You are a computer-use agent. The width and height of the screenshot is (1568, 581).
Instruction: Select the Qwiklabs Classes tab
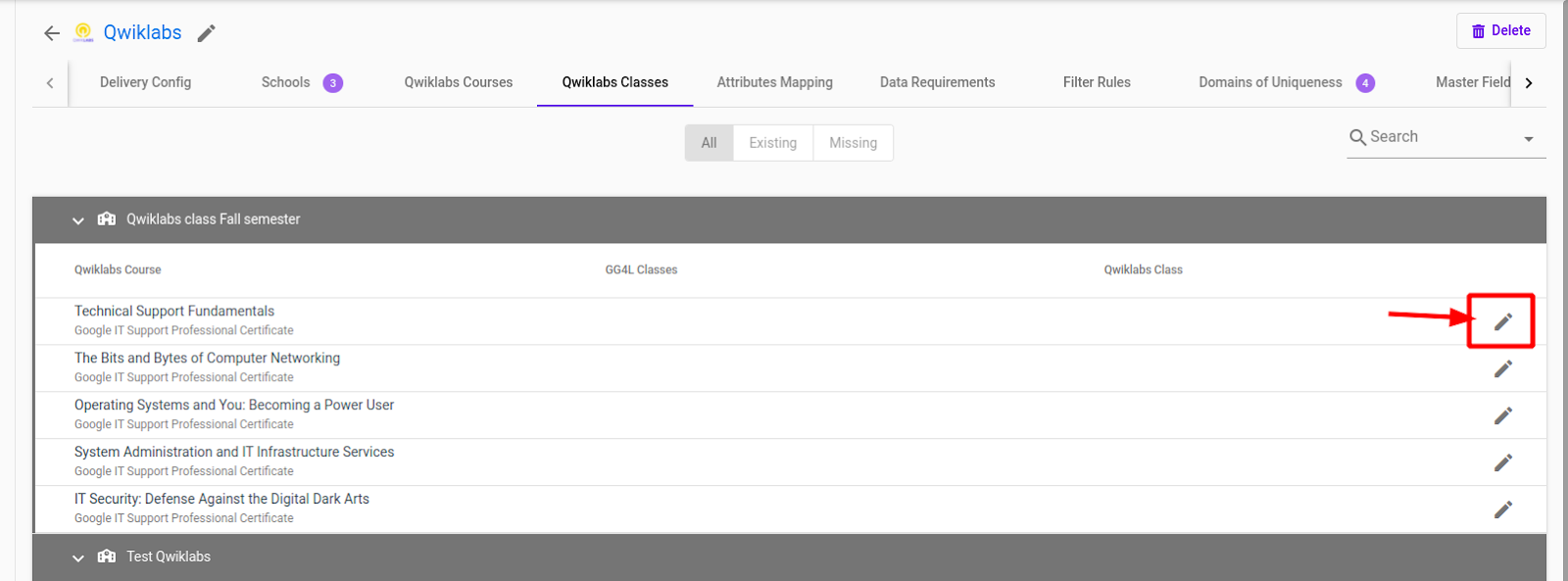click(x=614, y=82)
